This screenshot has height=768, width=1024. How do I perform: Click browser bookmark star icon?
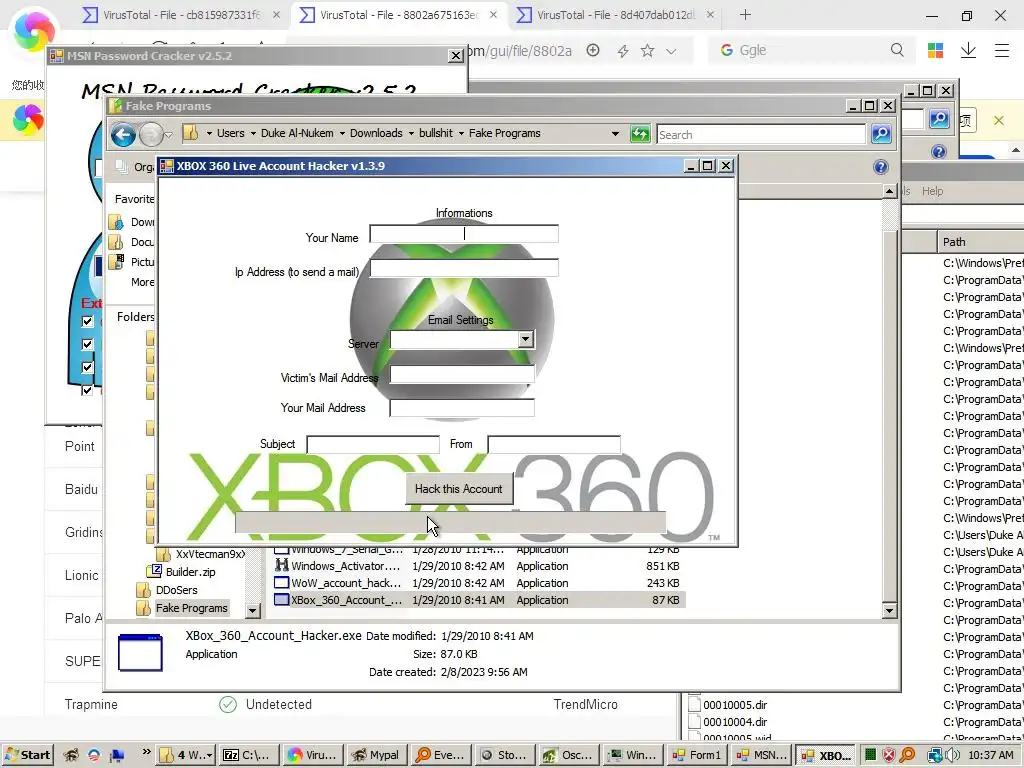click(647, 50)
